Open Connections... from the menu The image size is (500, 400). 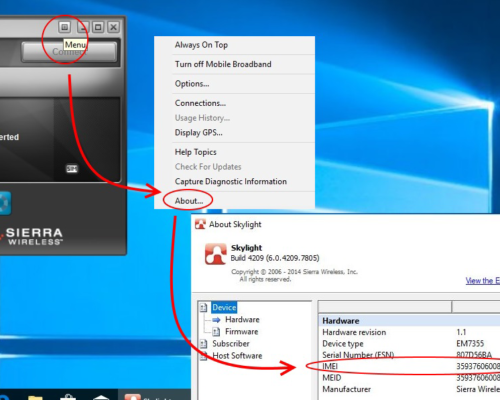200,103
